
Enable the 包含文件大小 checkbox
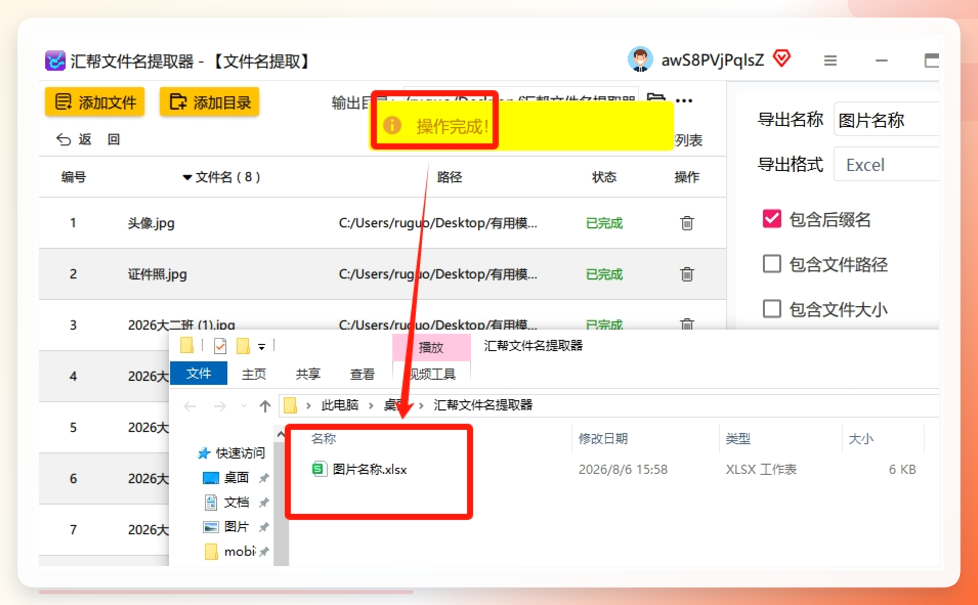772,309
